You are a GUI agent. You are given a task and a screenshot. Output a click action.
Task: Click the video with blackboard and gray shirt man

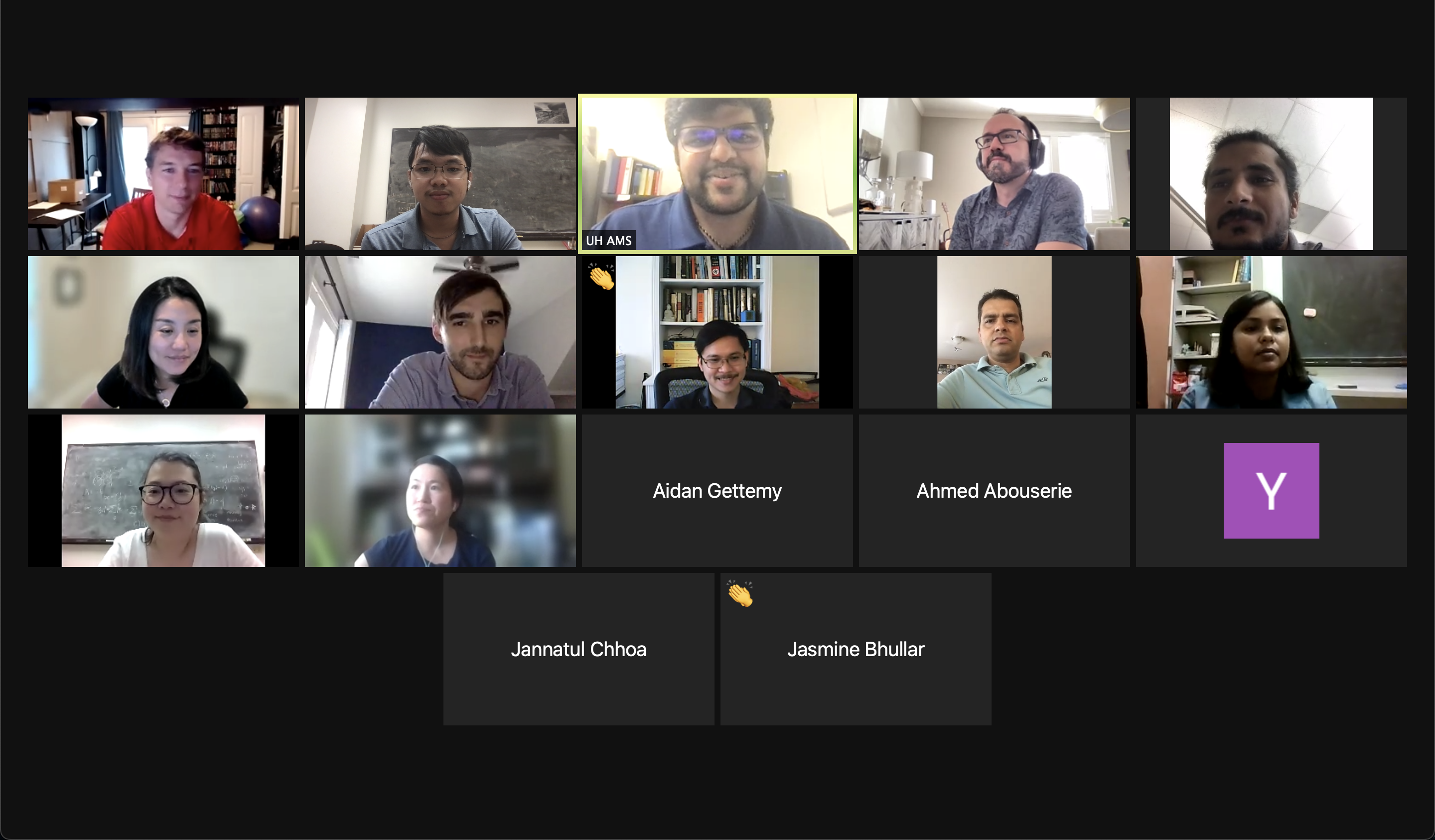click(x=440, y=174)
